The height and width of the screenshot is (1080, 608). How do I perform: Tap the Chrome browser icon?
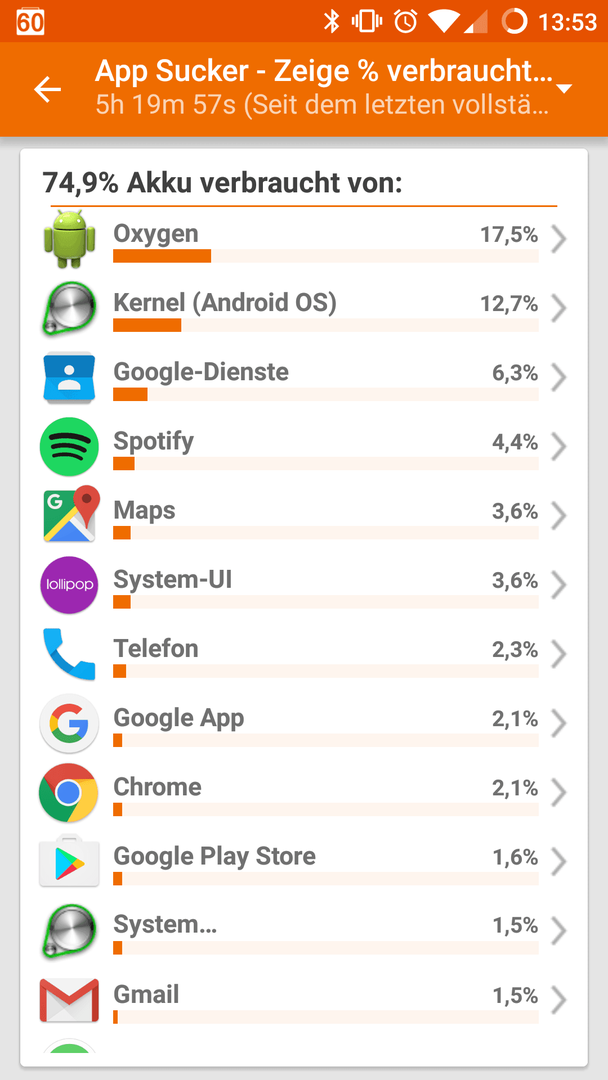[x=69, y=792]
